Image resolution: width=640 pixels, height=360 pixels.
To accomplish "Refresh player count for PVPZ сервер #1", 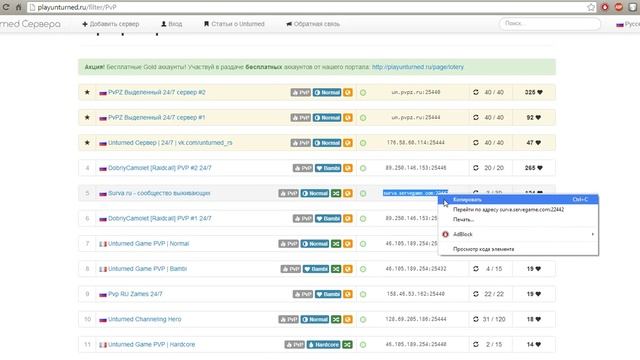I will click(476, 118).
